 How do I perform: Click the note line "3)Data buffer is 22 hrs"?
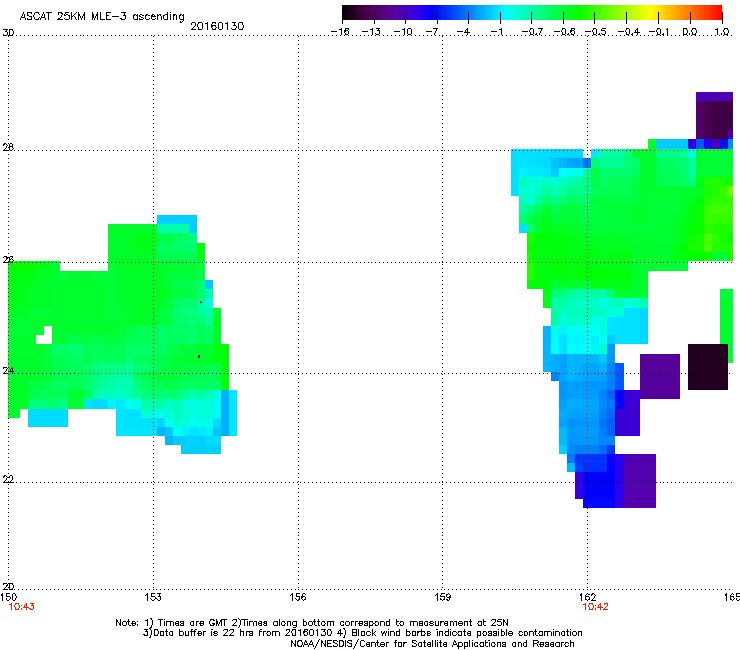coord(362,633)
